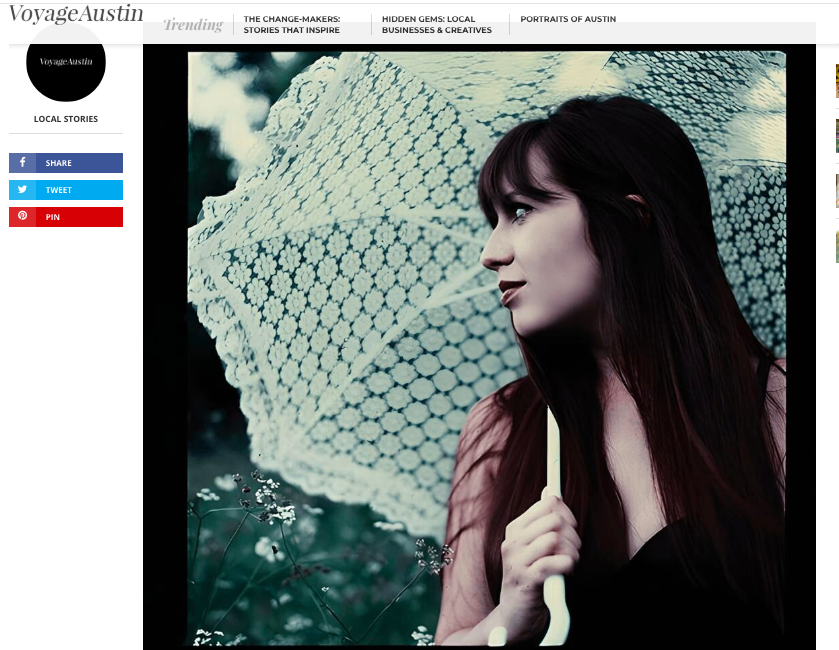839x650 pixels.
Task: Select Portraits of Austin in trending bar
Action: [x=568, y=19]
